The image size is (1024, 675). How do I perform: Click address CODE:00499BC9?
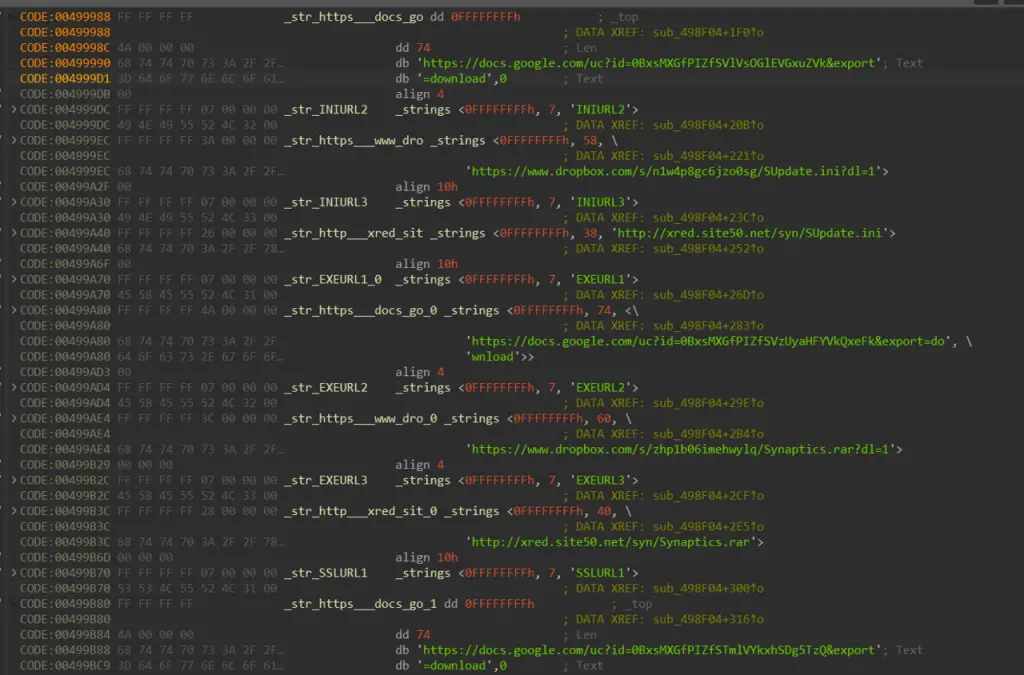pyautogui.click(x=65, y=666)
